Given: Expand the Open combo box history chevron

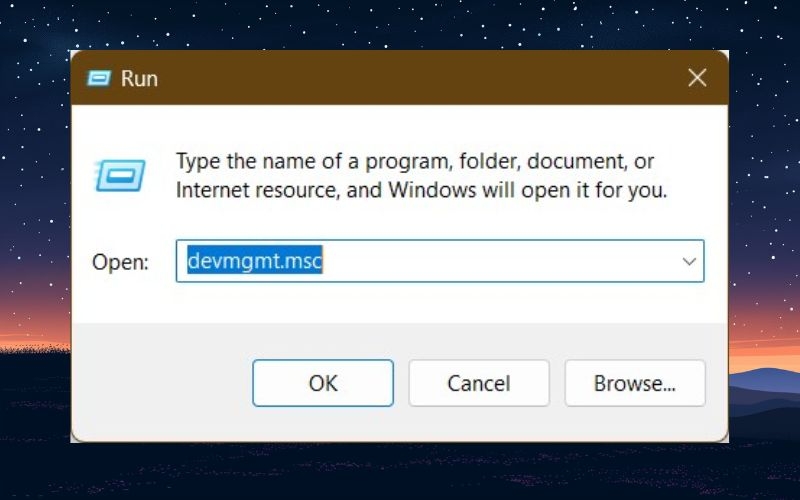Looking at the screenshot, I should click(x=689, y=262).
